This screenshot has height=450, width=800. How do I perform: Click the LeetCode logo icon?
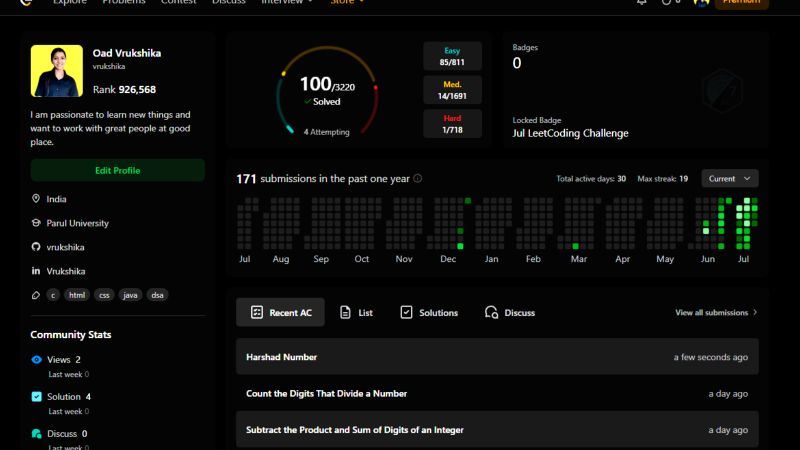(x=26, y=2)
